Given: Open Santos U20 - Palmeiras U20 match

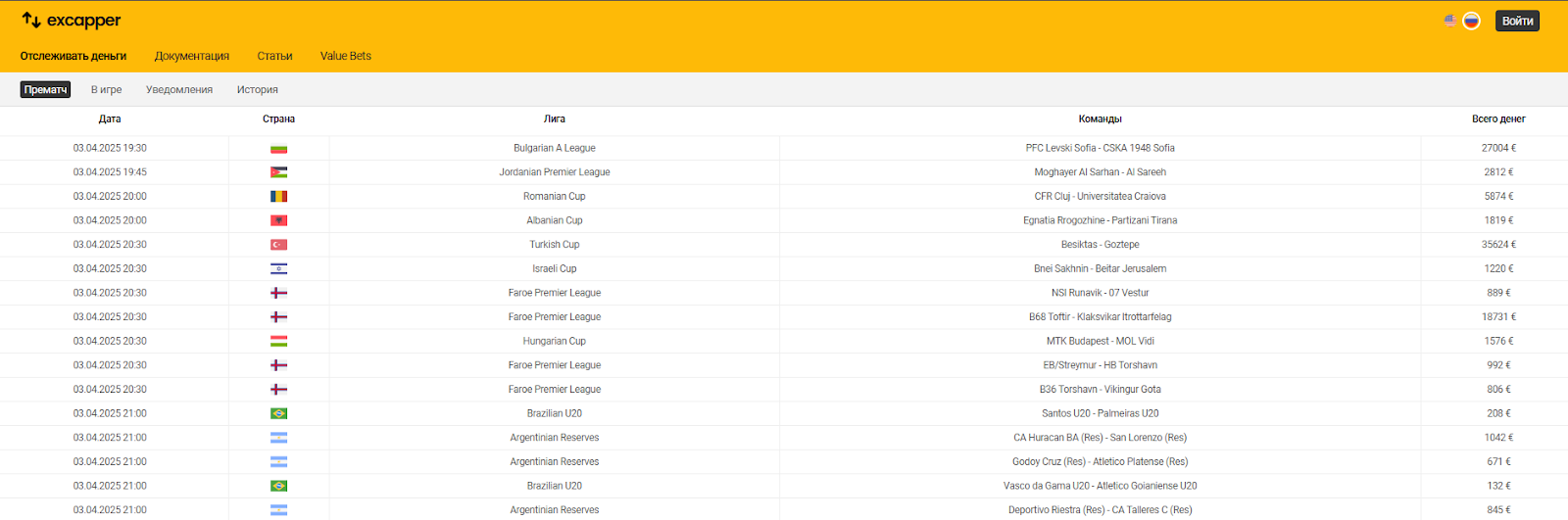Looking at the screenshot, I should [x=1100, y=413].
